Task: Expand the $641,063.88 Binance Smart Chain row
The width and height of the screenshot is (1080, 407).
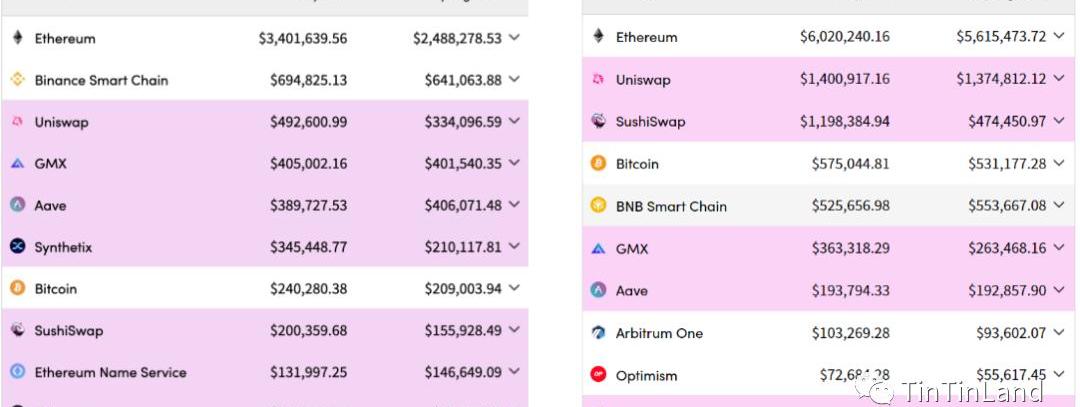Action: (514, 80)
